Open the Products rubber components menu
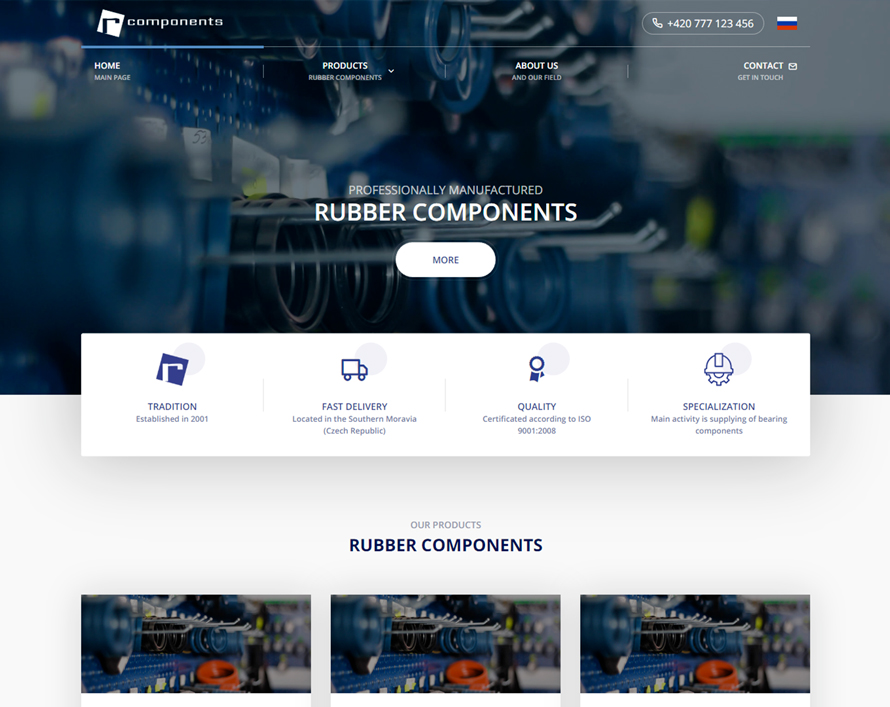This screenshot has width=890, height=707. coord(345,71)
